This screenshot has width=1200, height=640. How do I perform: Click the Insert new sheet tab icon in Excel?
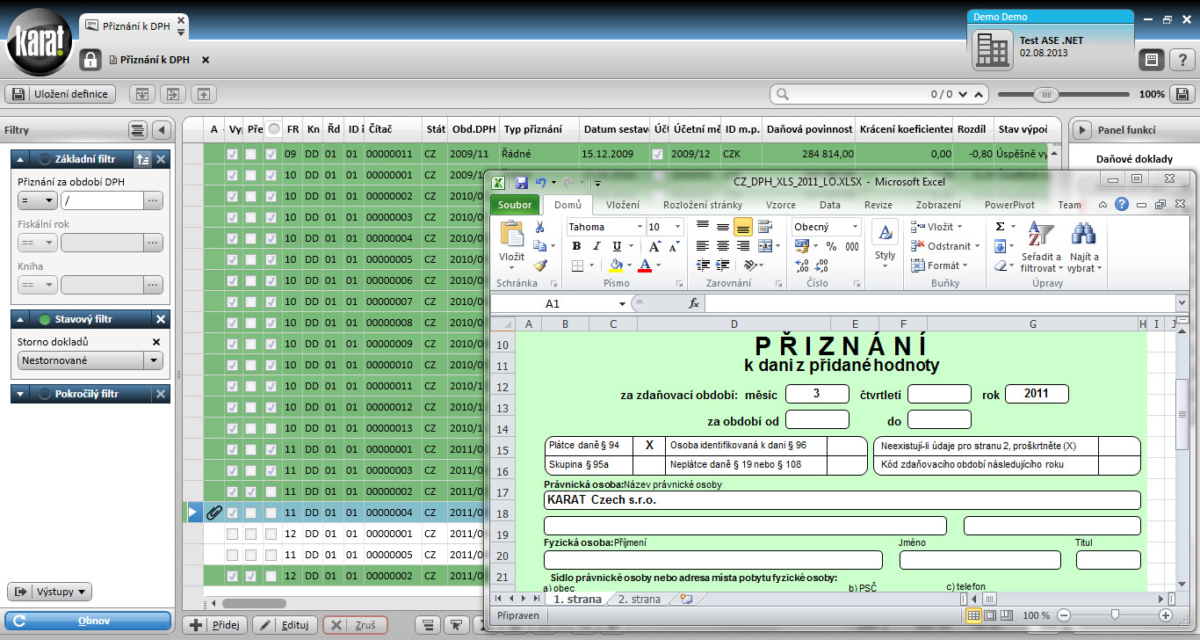point(685,599)
